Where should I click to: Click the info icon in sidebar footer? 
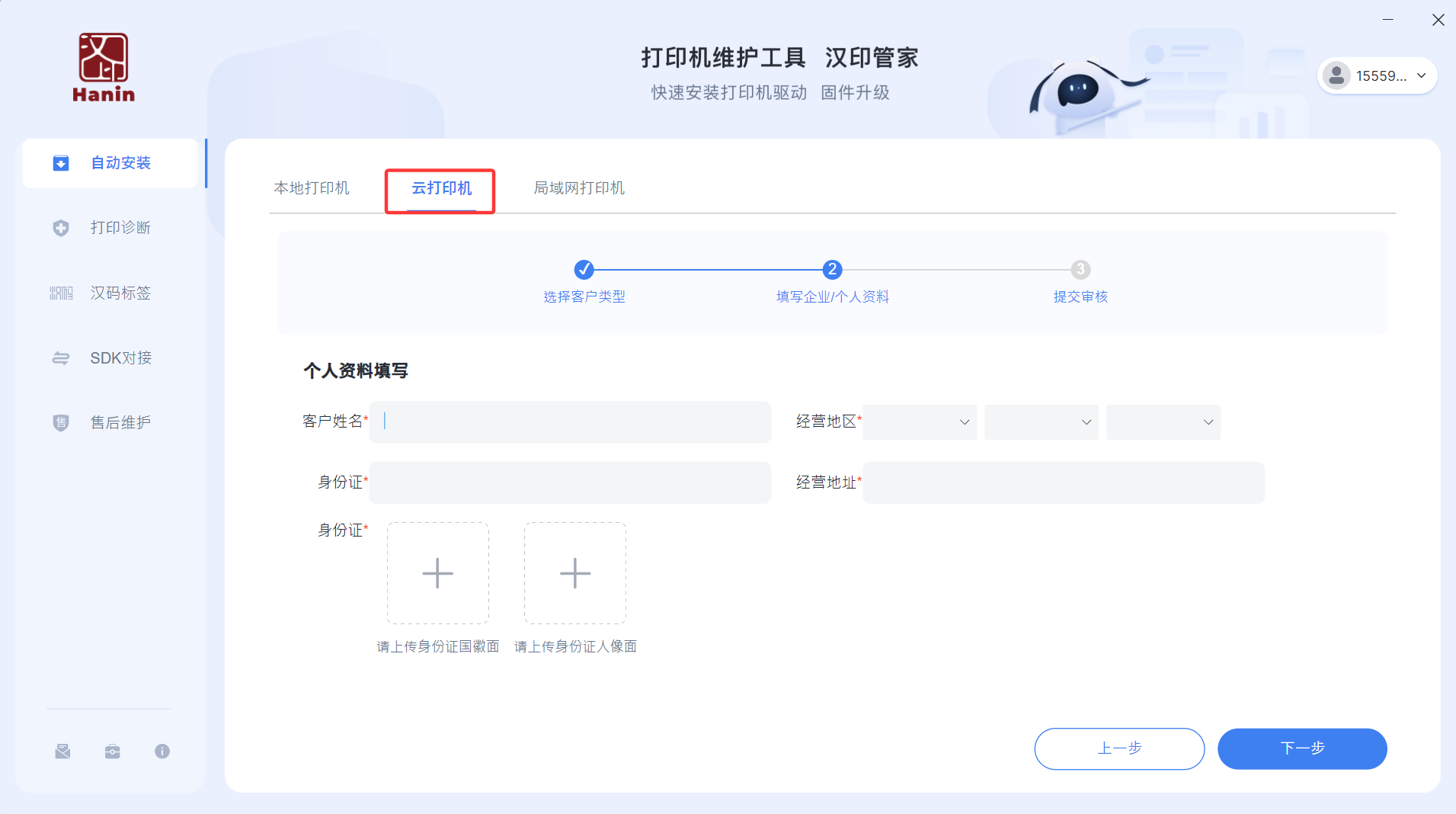pos(162,752)
